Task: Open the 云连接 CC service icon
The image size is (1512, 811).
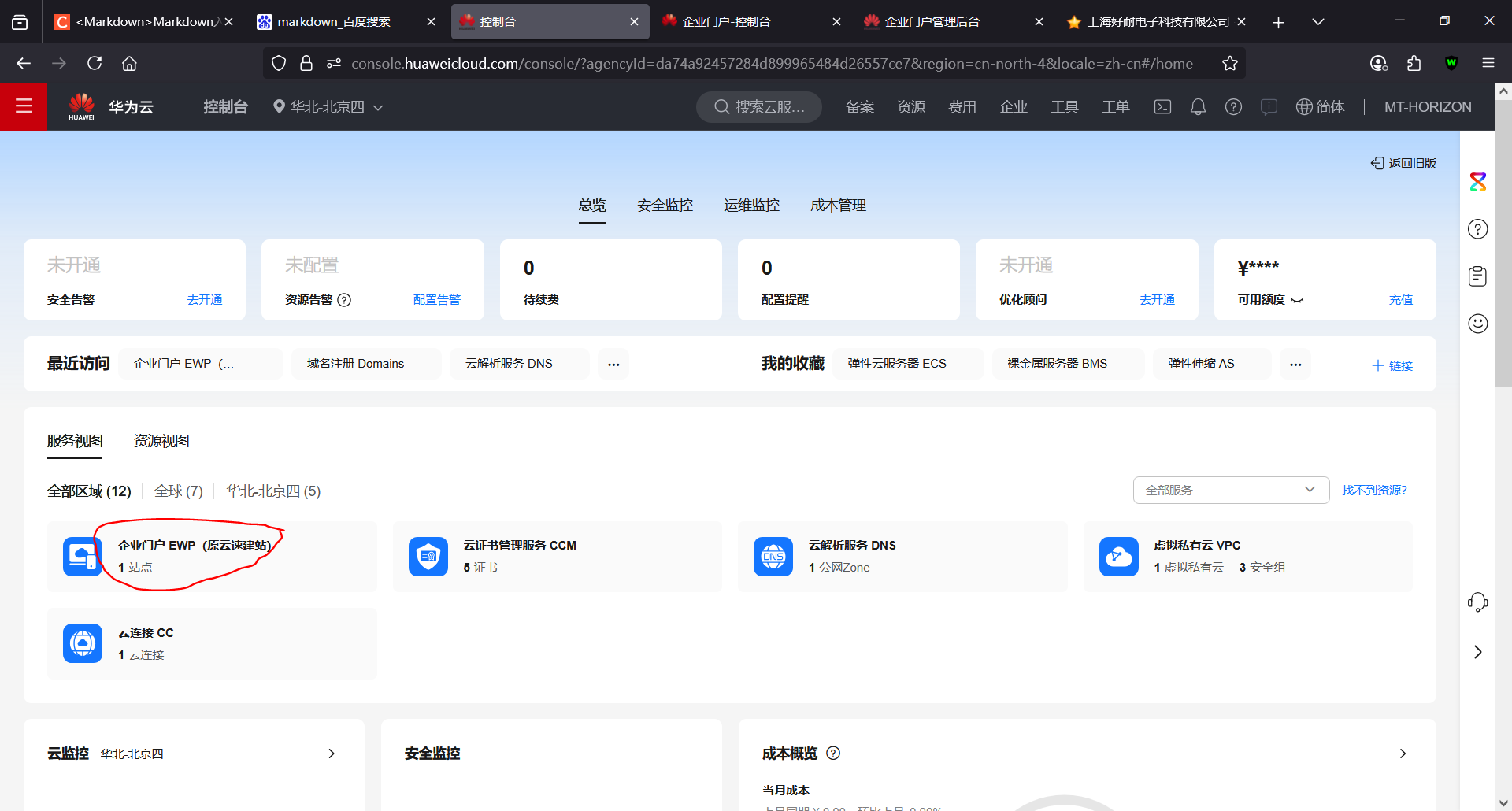Action: [x=83, y=643]
